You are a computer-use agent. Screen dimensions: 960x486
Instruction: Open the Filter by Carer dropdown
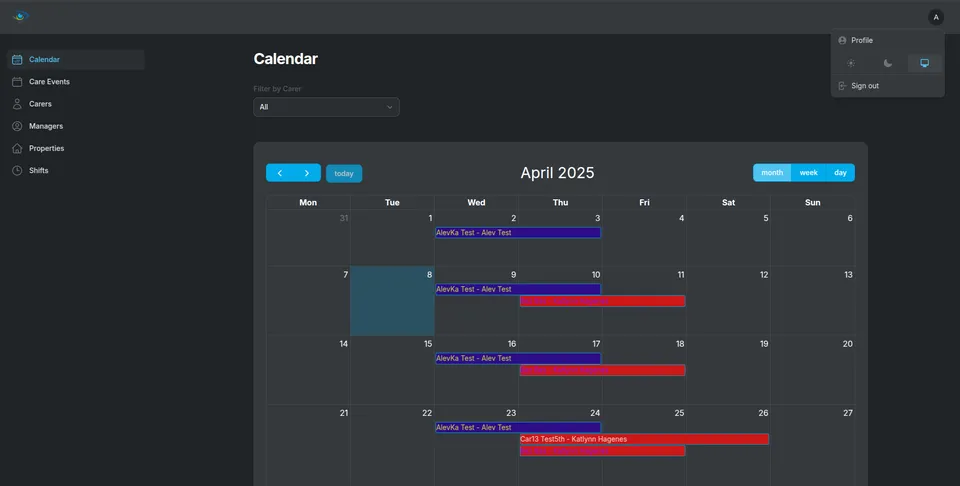tap(326, 107)
